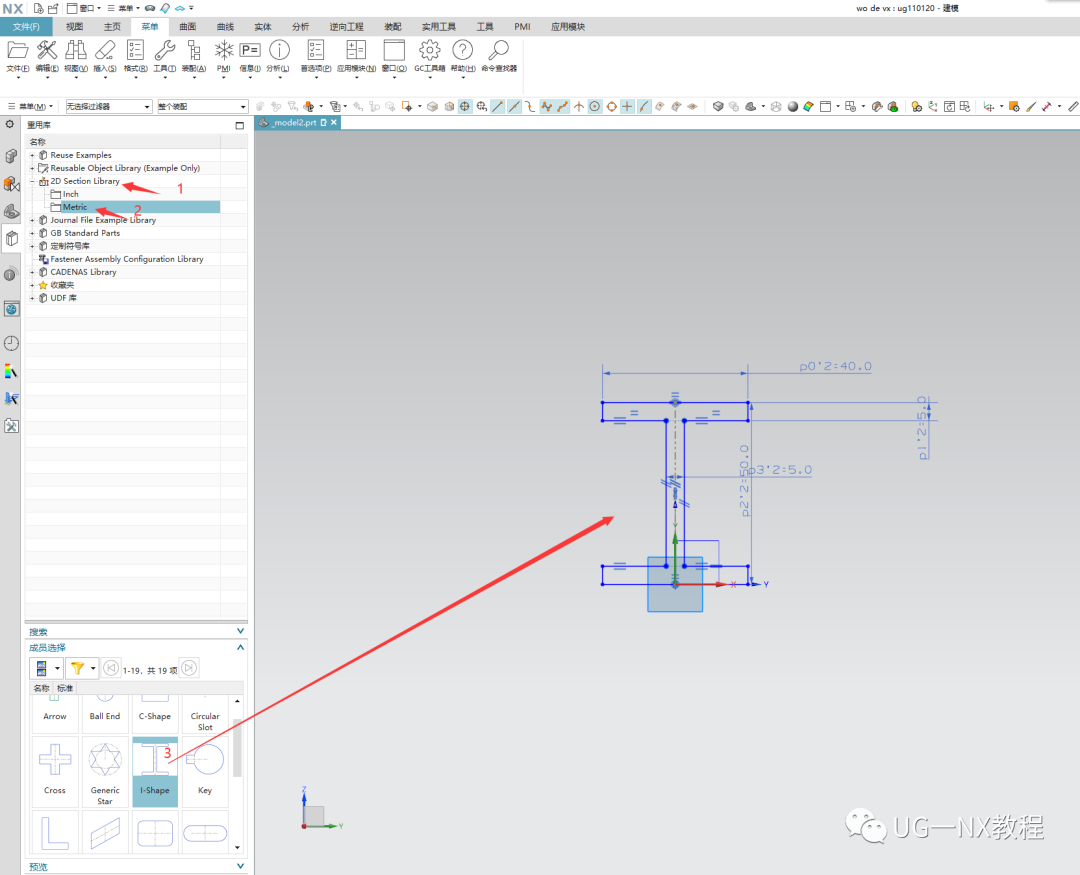Collapse the 2D Section Library node
1080x875 pixels.
click(33, 182)
